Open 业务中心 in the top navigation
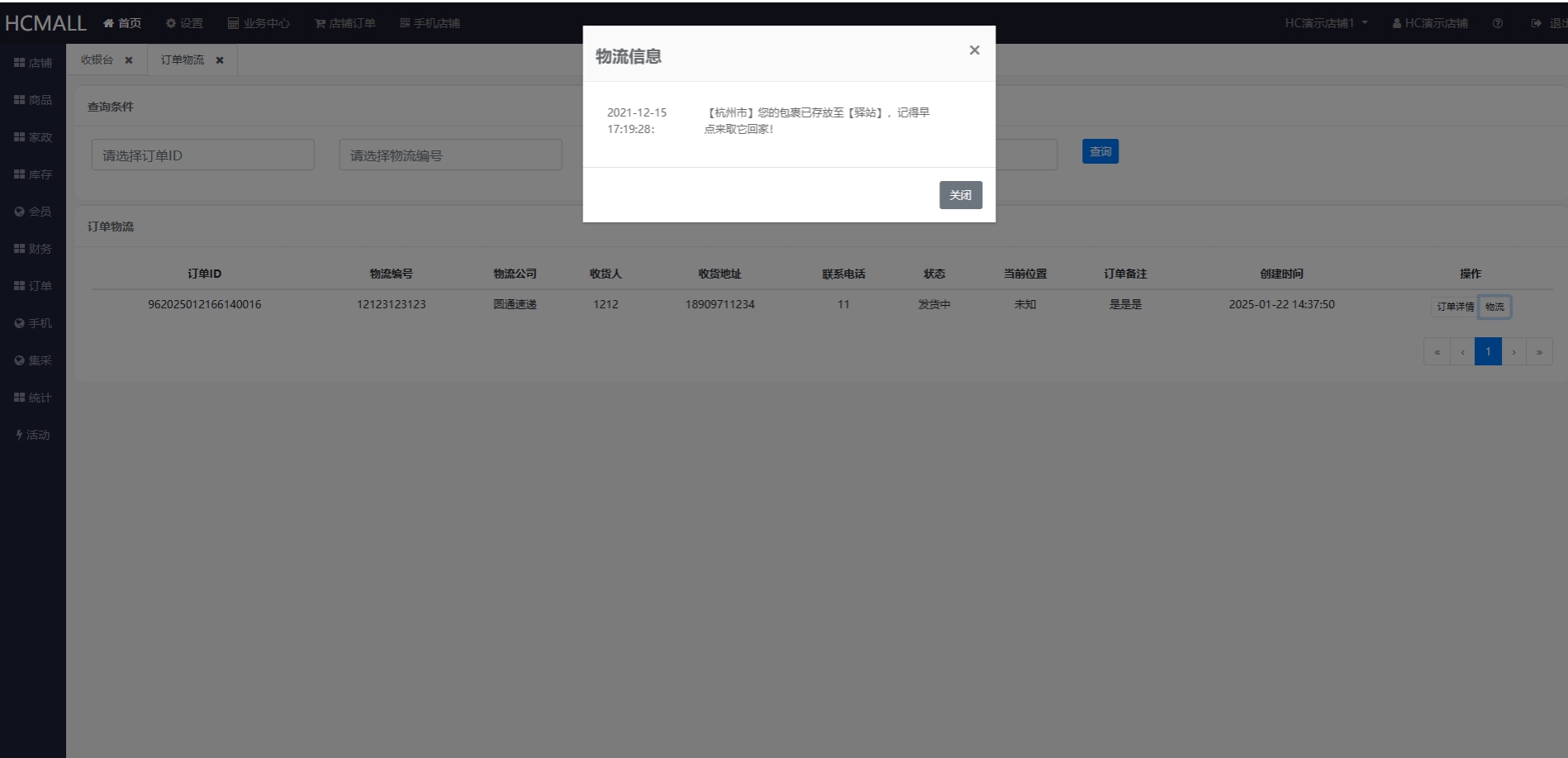1568x758 pixels. [259, 23]
